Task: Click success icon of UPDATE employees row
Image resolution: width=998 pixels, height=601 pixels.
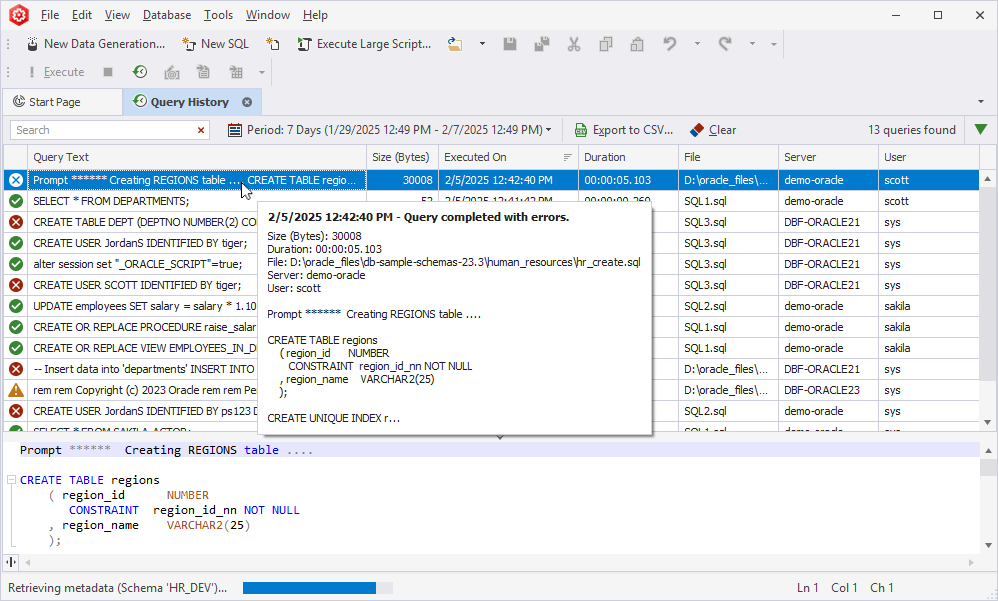Action: (x=16, y=306)
